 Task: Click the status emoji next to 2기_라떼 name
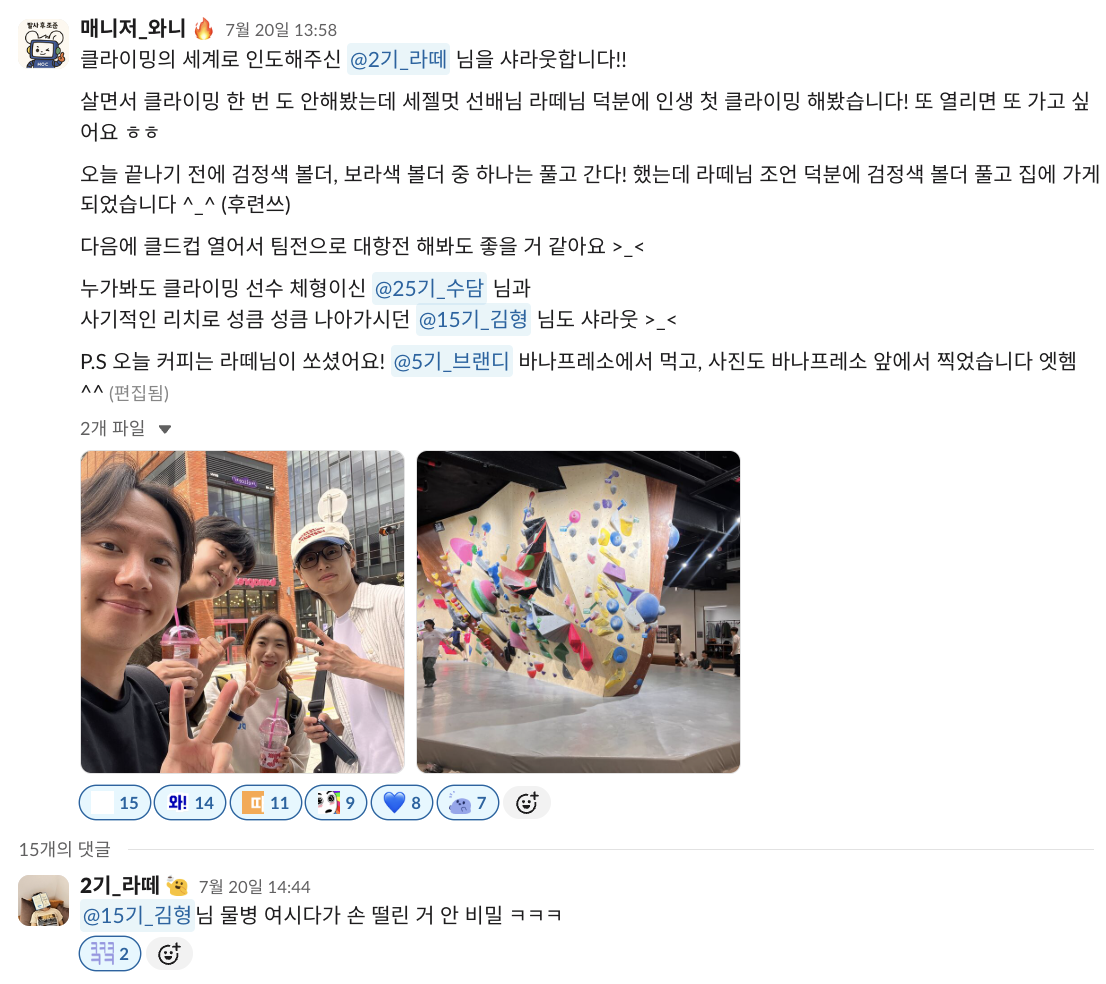click(177, 886)
